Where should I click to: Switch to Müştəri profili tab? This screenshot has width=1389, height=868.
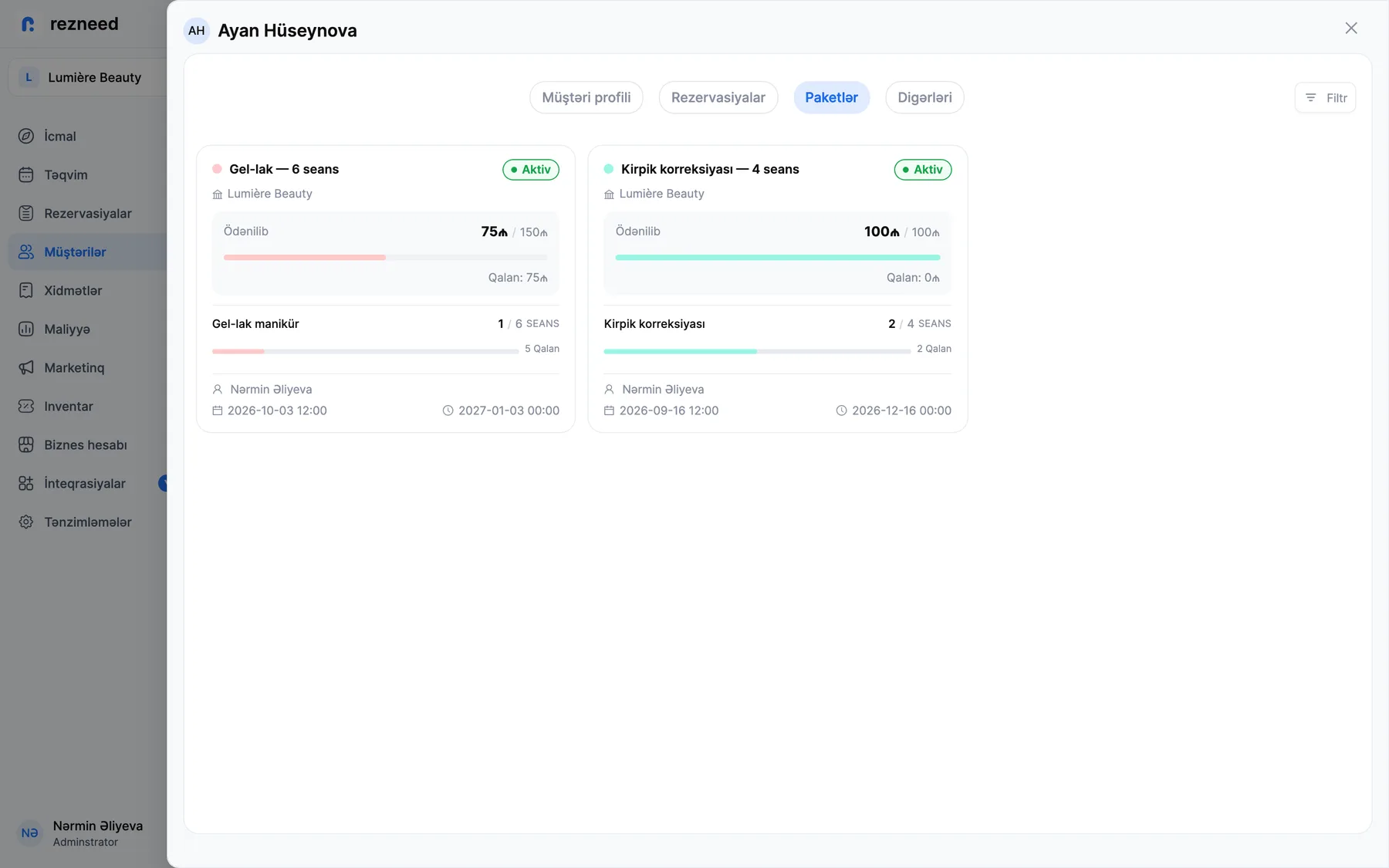(586, 97)
